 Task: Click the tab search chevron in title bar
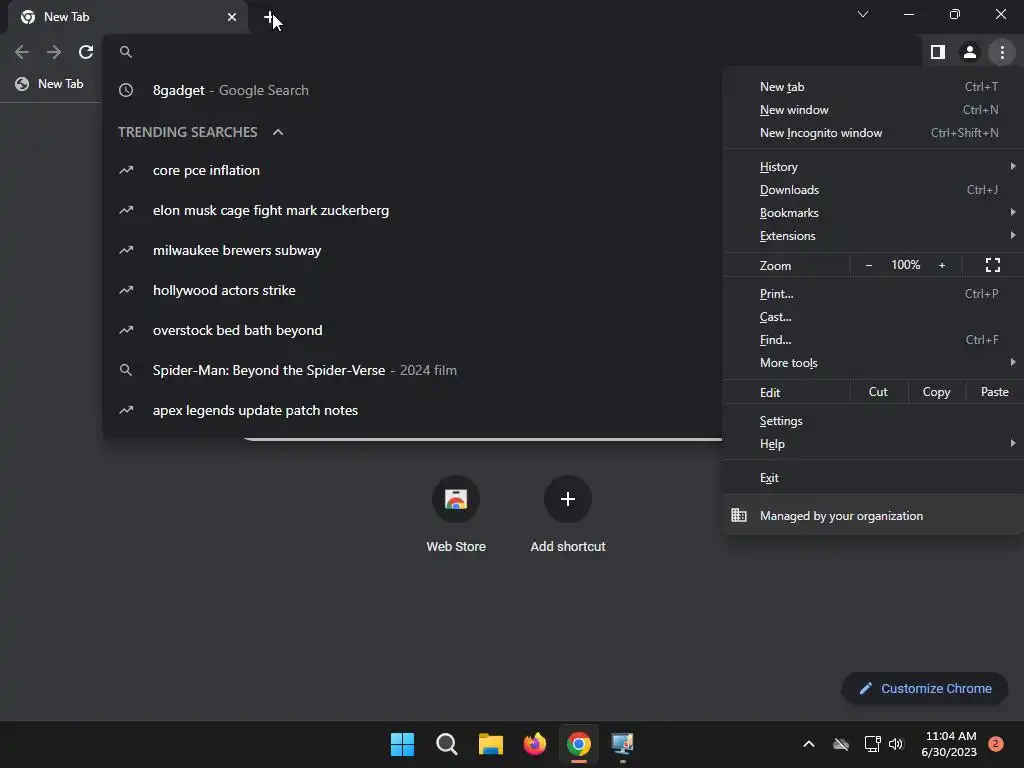tap(863, 14)
